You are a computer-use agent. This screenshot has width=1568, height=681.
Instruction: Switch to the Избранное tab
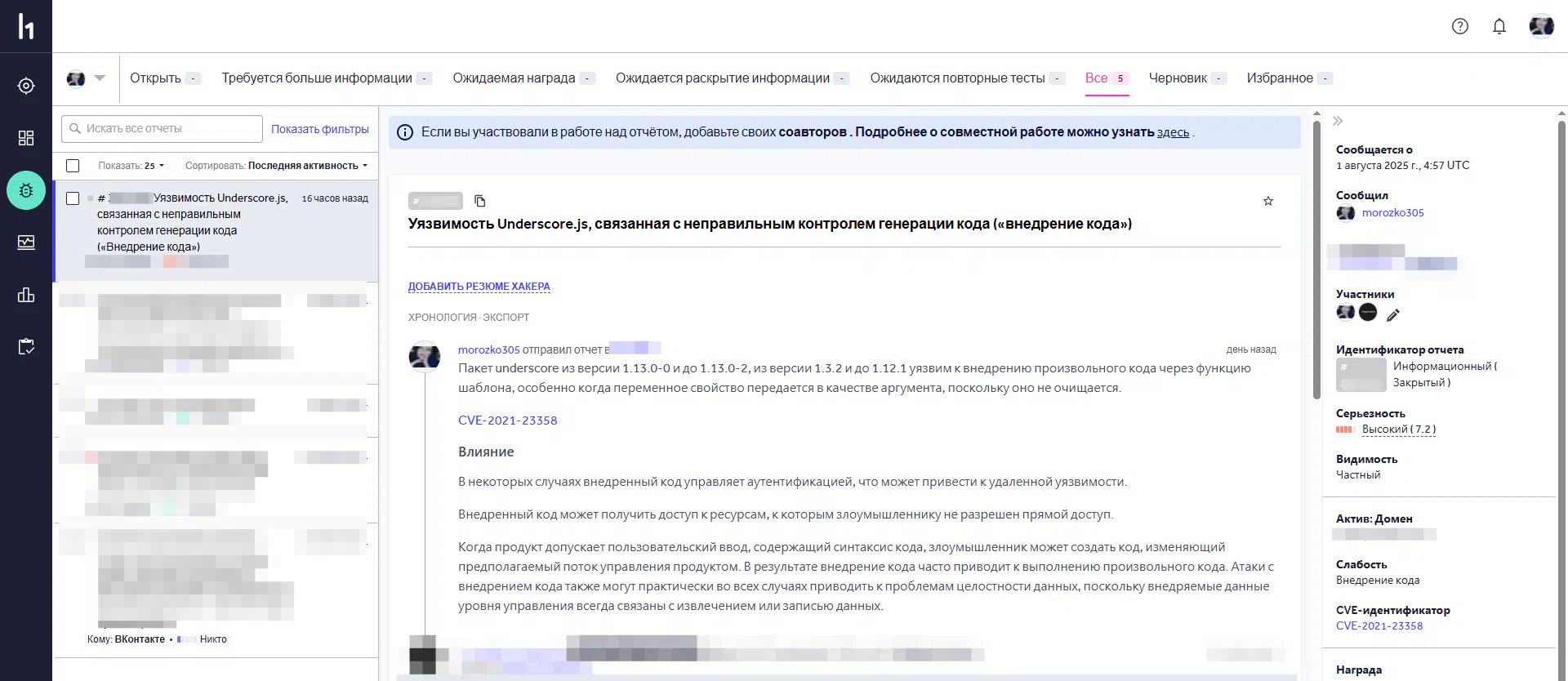pyautogui.click(x=1290, y=78)
